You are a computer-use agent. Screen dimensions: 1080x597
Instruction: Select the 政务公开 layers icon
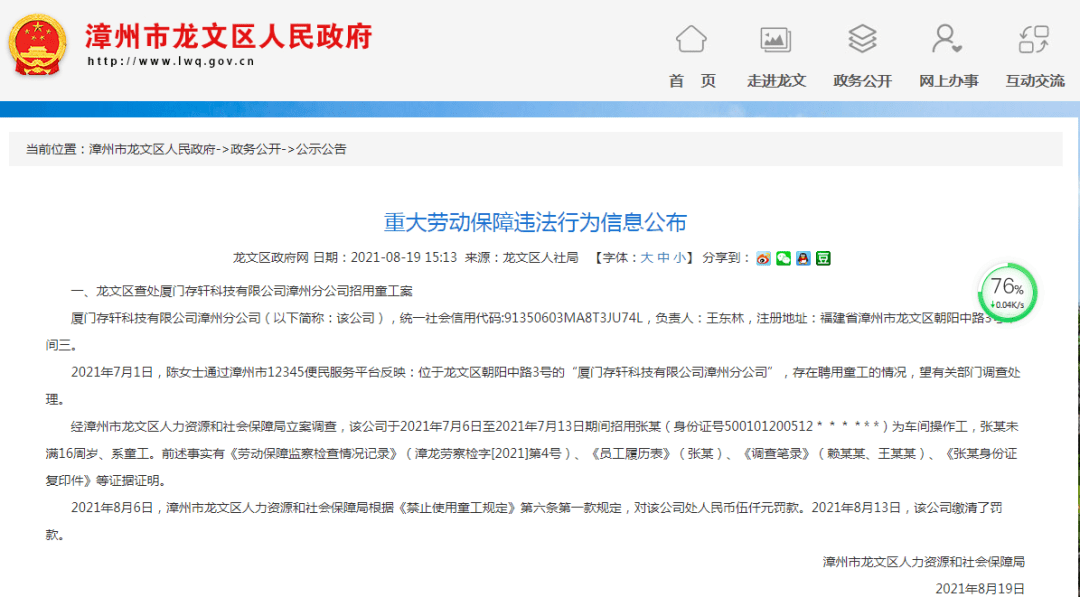click(x=862, y=39)
